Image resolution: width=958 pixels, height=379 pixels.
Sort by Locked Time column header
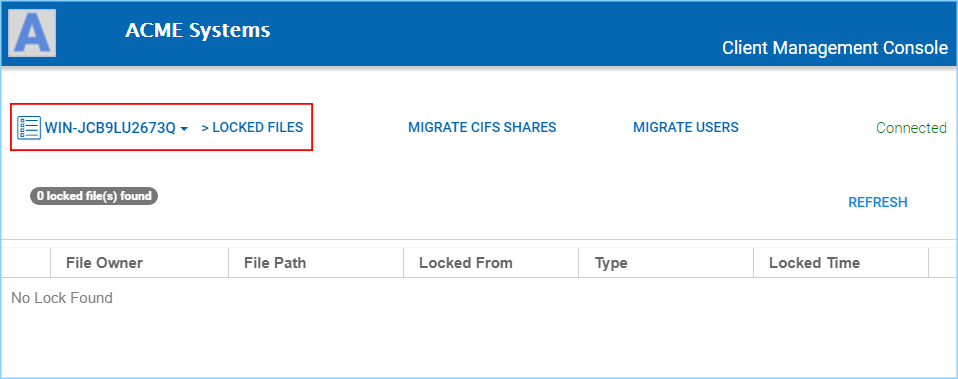coord(841,263)
